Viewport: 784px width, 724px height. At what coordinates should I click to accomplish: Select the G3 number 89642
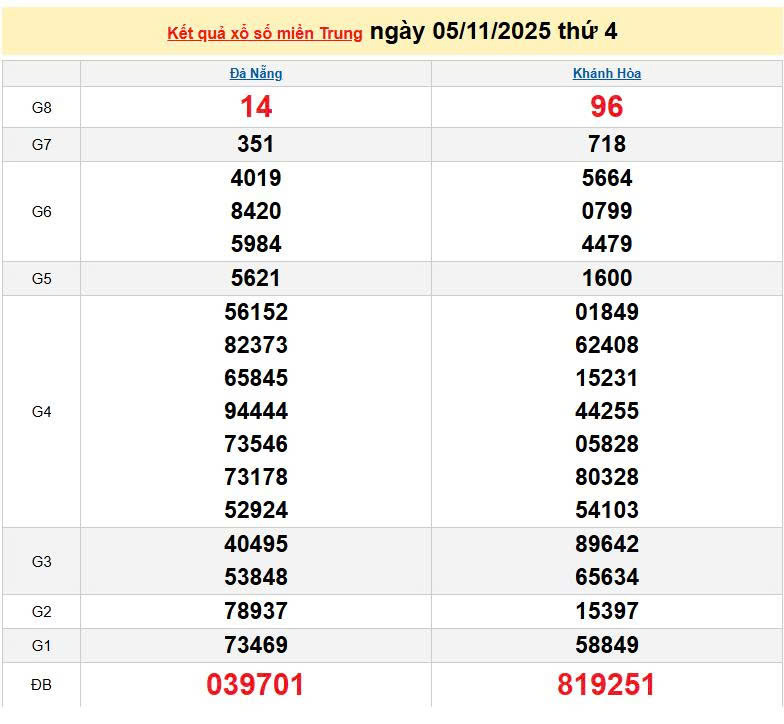click(607, 544)
